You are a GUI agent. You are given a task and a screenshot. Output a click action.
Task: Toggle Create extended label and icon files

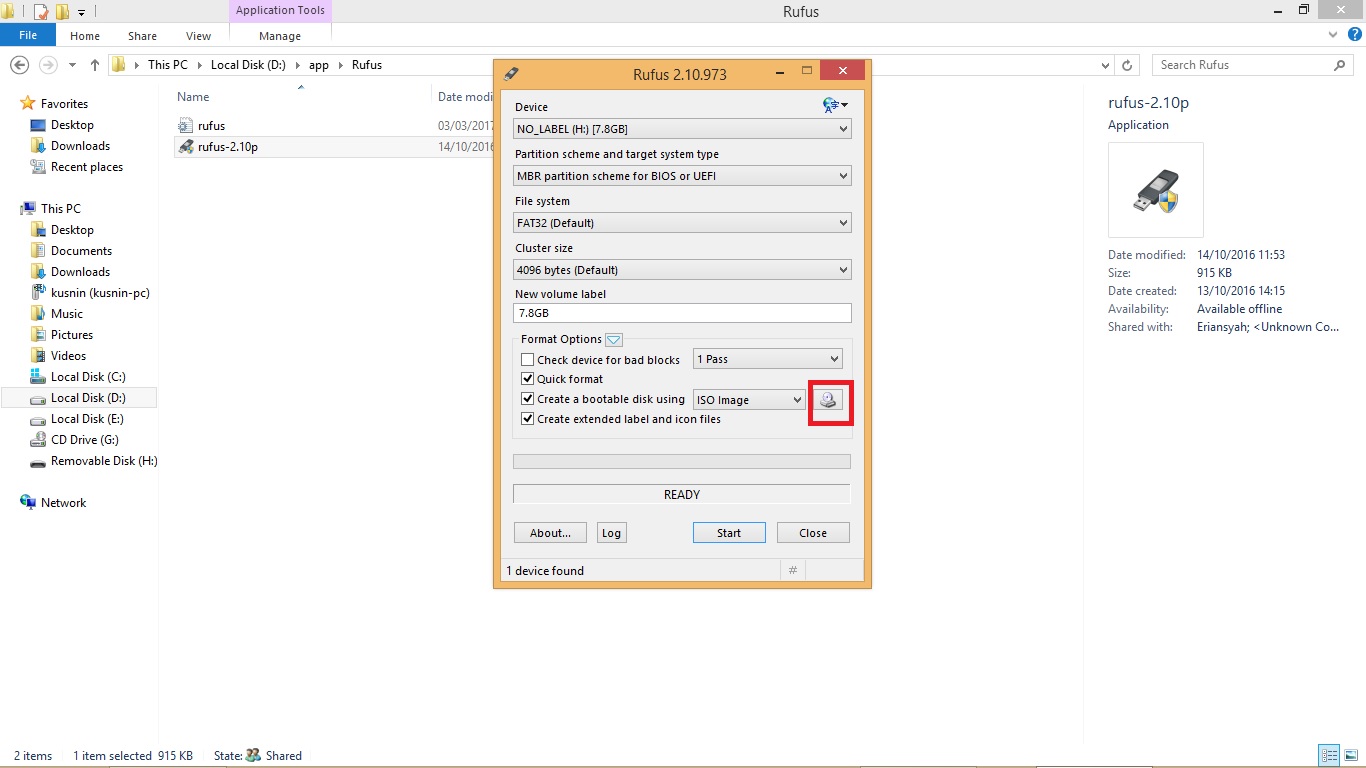click(x=528, y=419)
